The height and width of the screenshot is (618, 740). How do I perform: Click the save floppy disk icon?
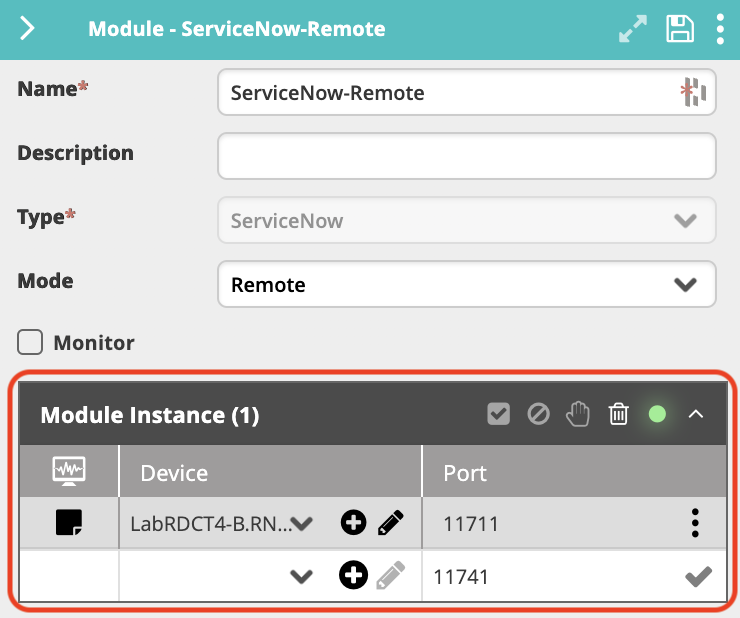[x=680, y=29]
